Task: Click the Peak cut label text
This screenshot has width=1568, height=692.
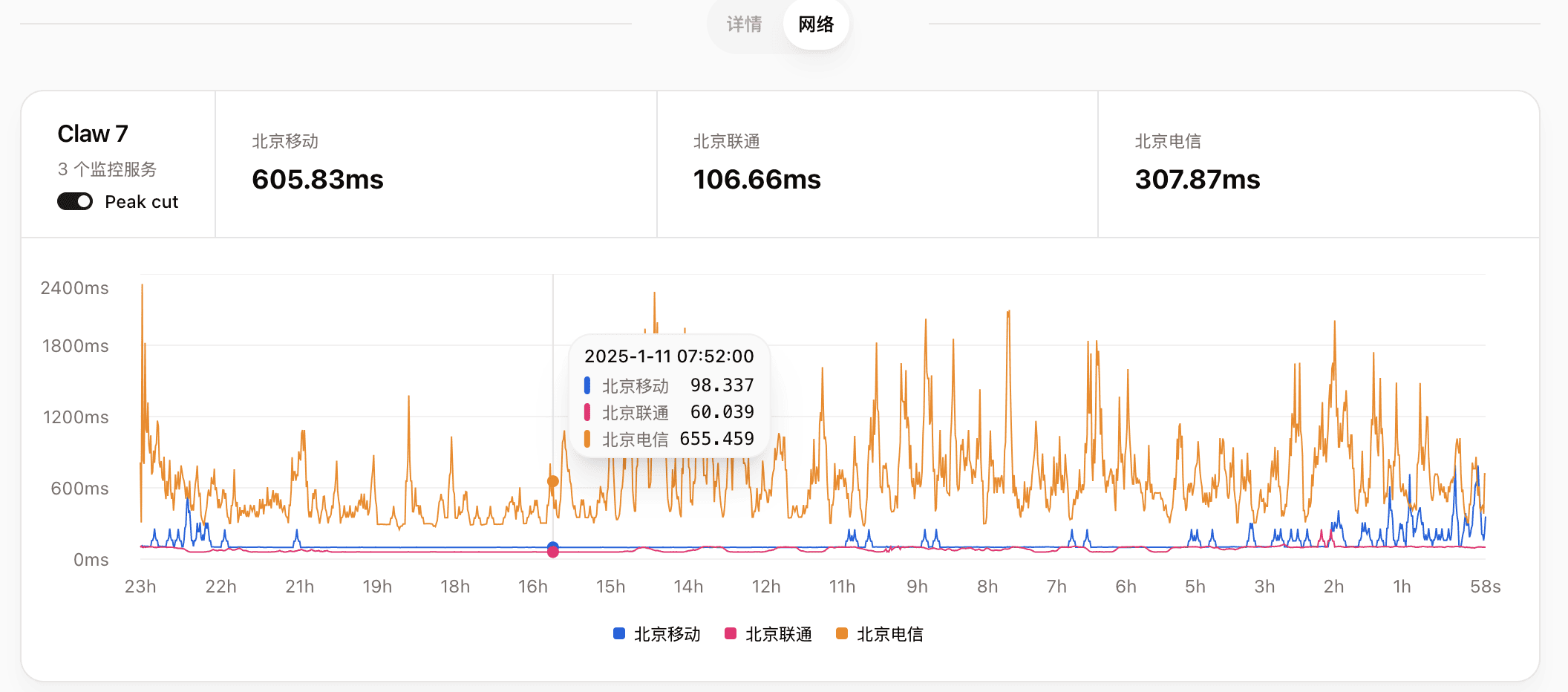Action: [142, 202]
